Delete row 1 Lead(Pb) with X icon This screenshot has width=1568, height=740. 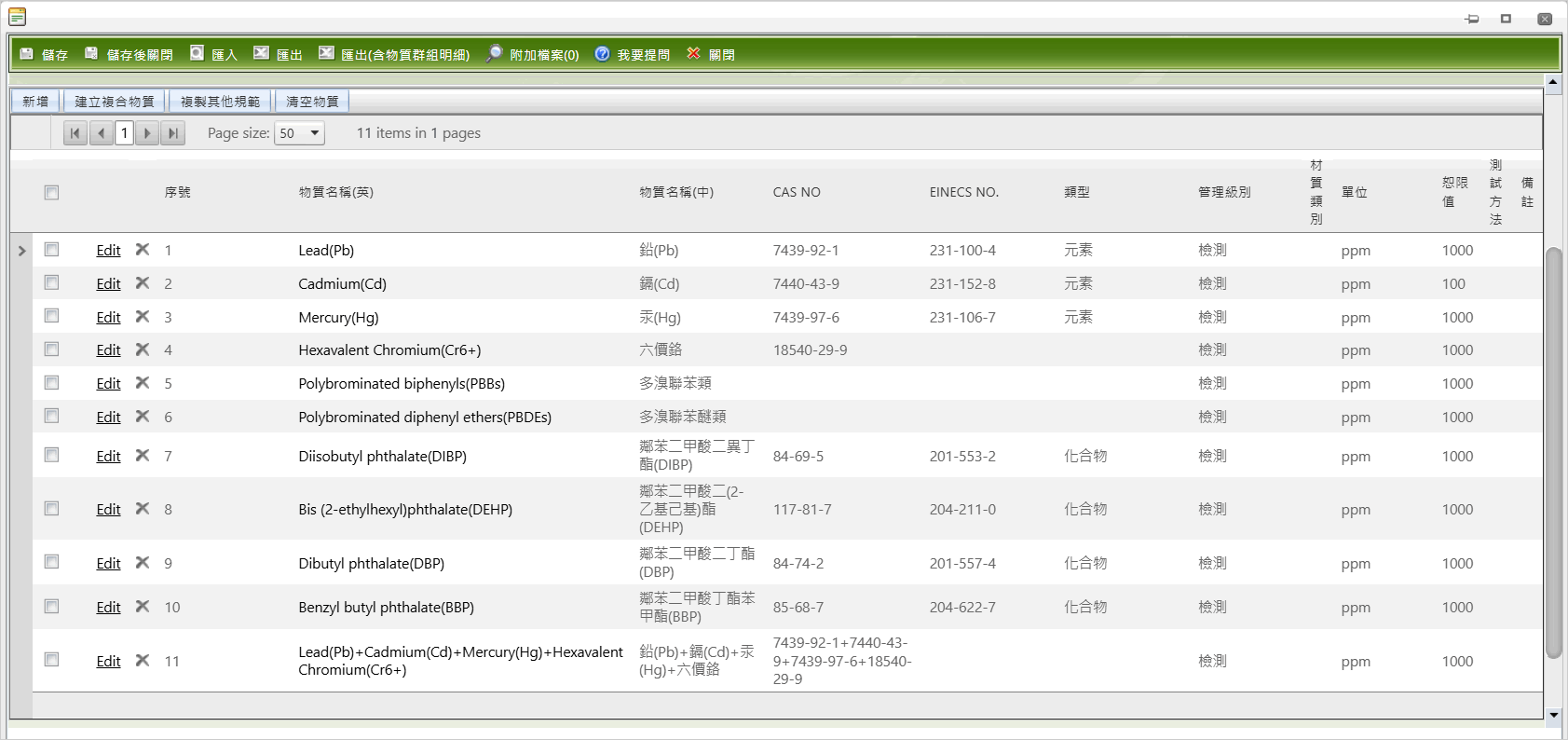(x=143, y=250)
